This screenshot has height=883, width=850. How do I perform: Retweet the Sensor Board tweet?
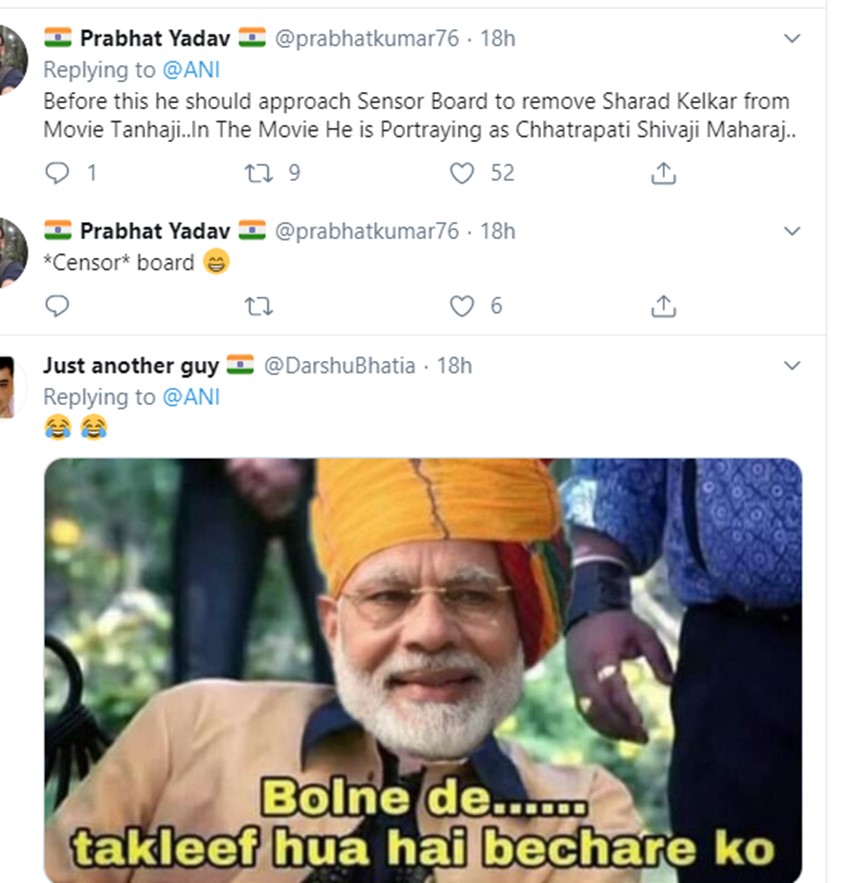click(x=259, y=173)
